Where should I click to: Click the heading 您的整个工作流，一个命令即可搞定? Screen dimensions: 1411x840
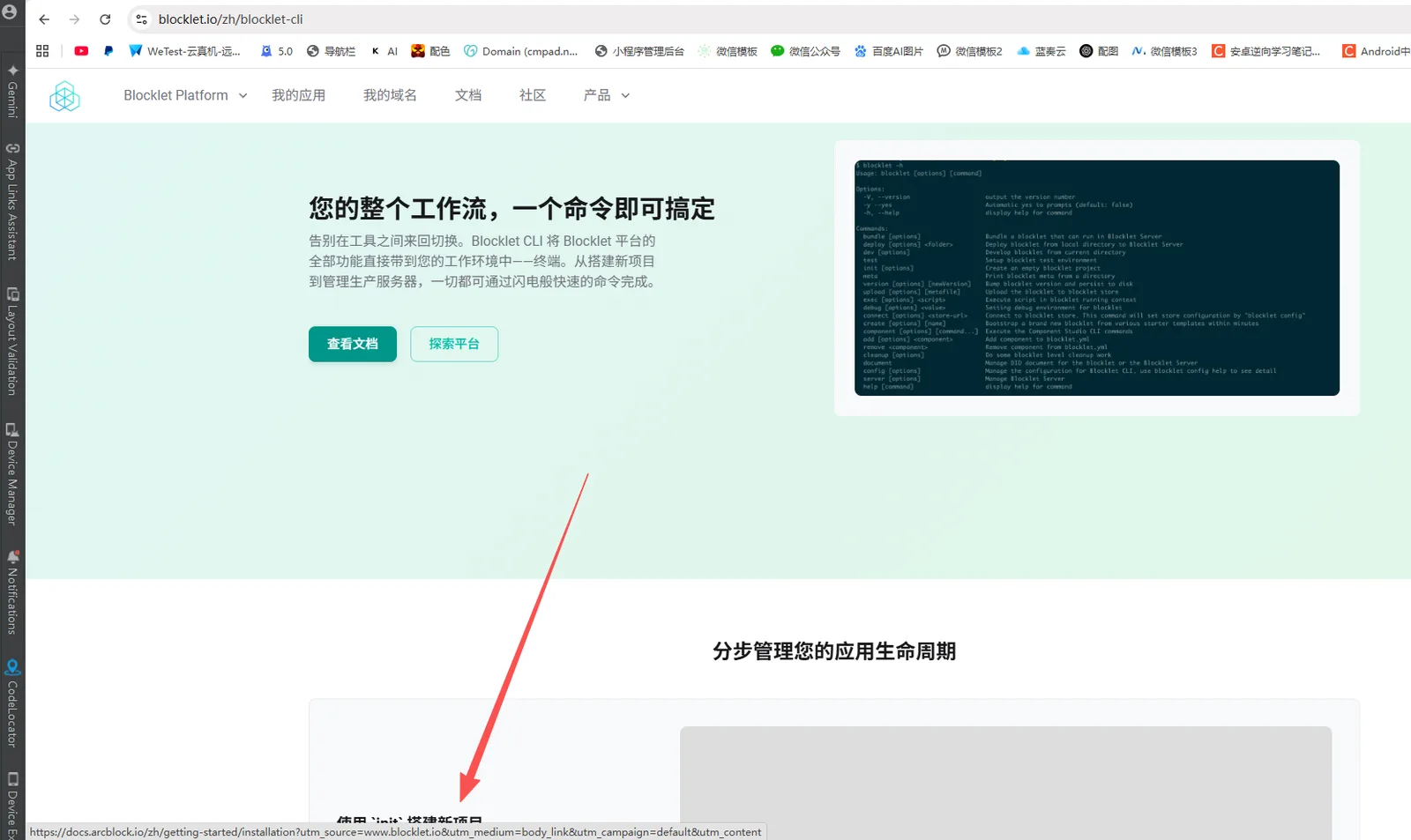511,209
